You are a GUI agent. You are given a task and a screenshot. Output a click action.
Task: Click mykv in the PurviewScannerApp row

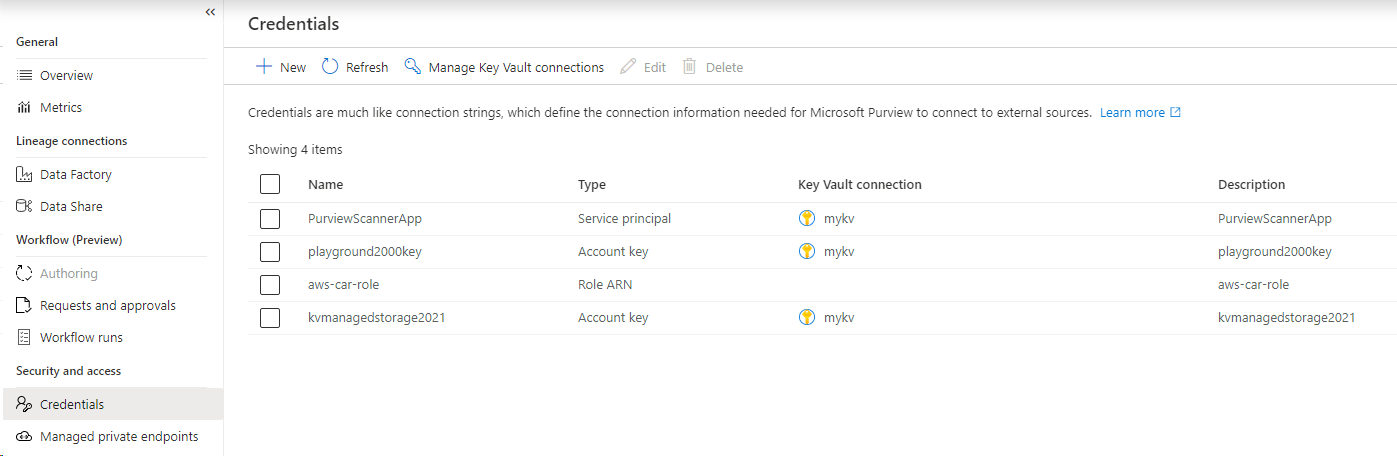click(x=839, y=218)
